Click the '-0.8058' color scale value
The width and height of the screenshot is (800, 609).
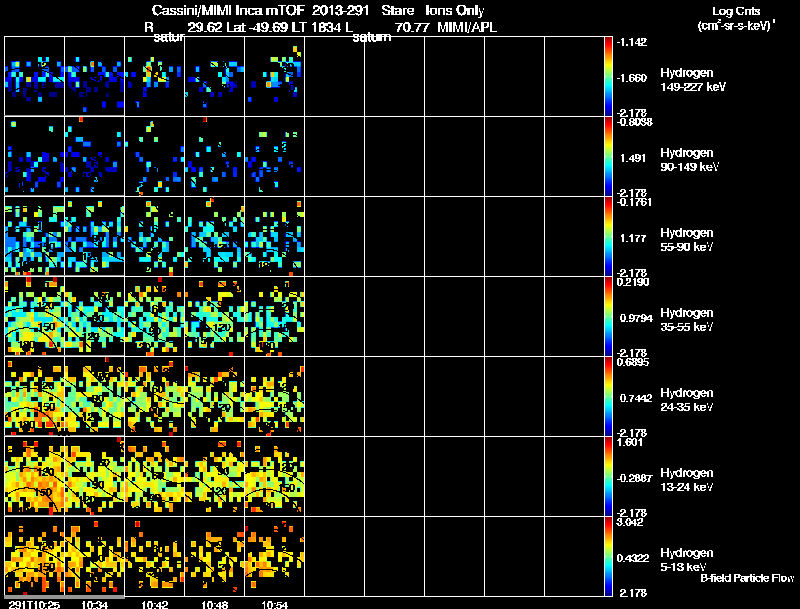coord(634,122)
